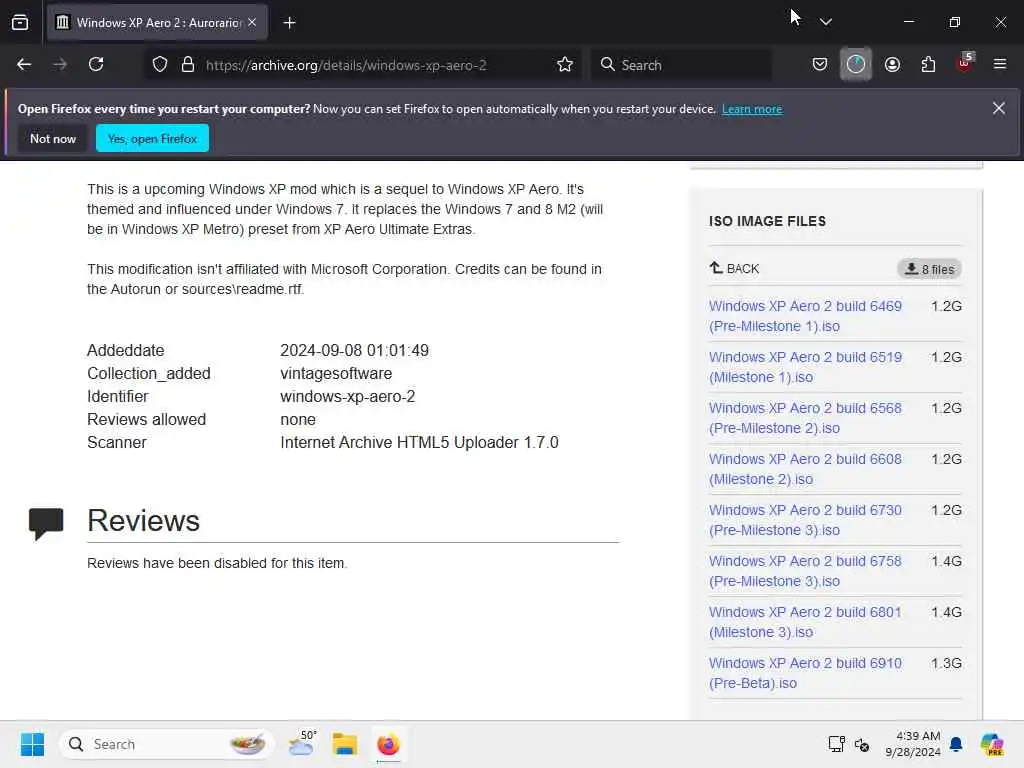Dismiss the Firefox startup notification bar
This screenshot has height=768, width=1024.
(x=999, y=108)
